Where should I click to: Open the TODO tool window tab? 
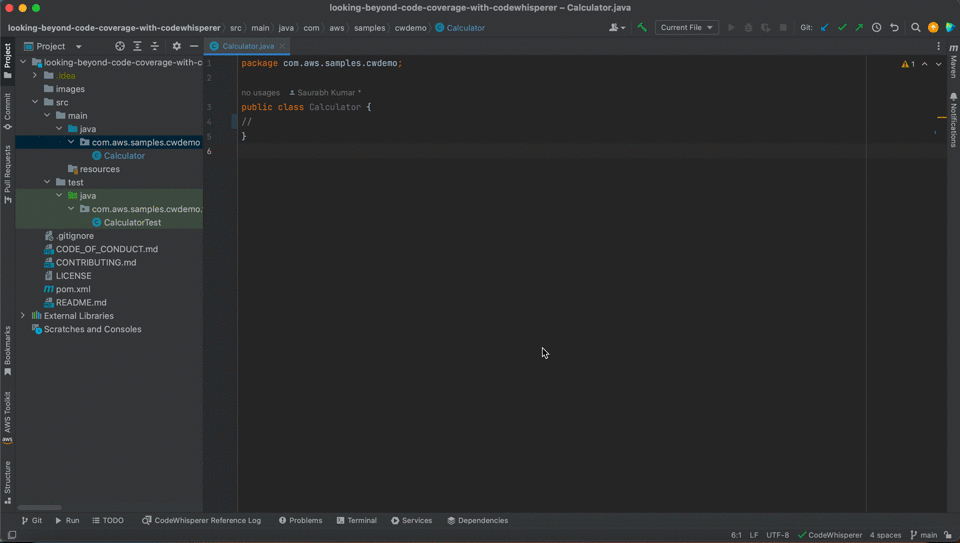pyautogui.click(x=108, y=521)
